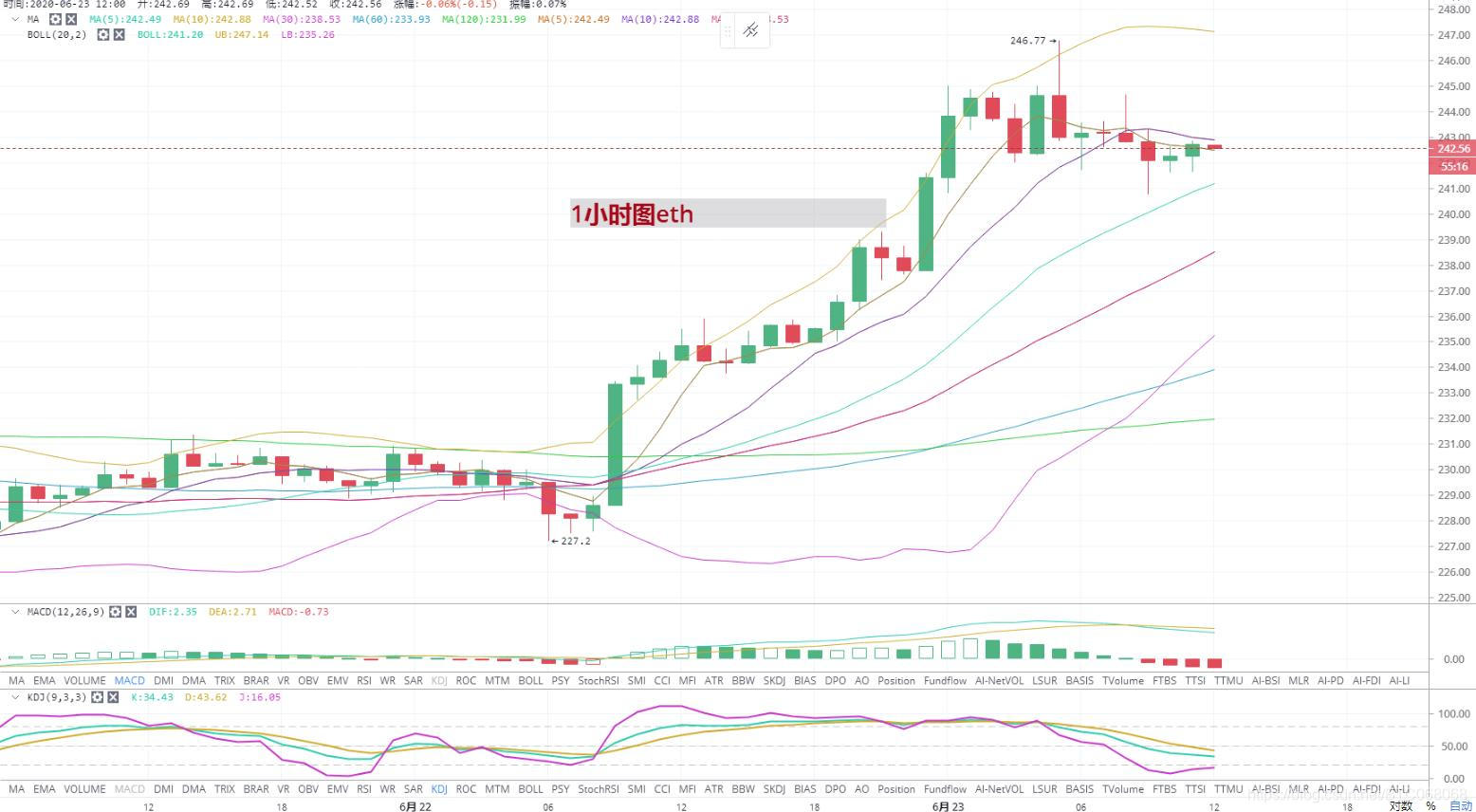
Task: Click the DIF:2.35 MACD value
Action: [173, 612]
